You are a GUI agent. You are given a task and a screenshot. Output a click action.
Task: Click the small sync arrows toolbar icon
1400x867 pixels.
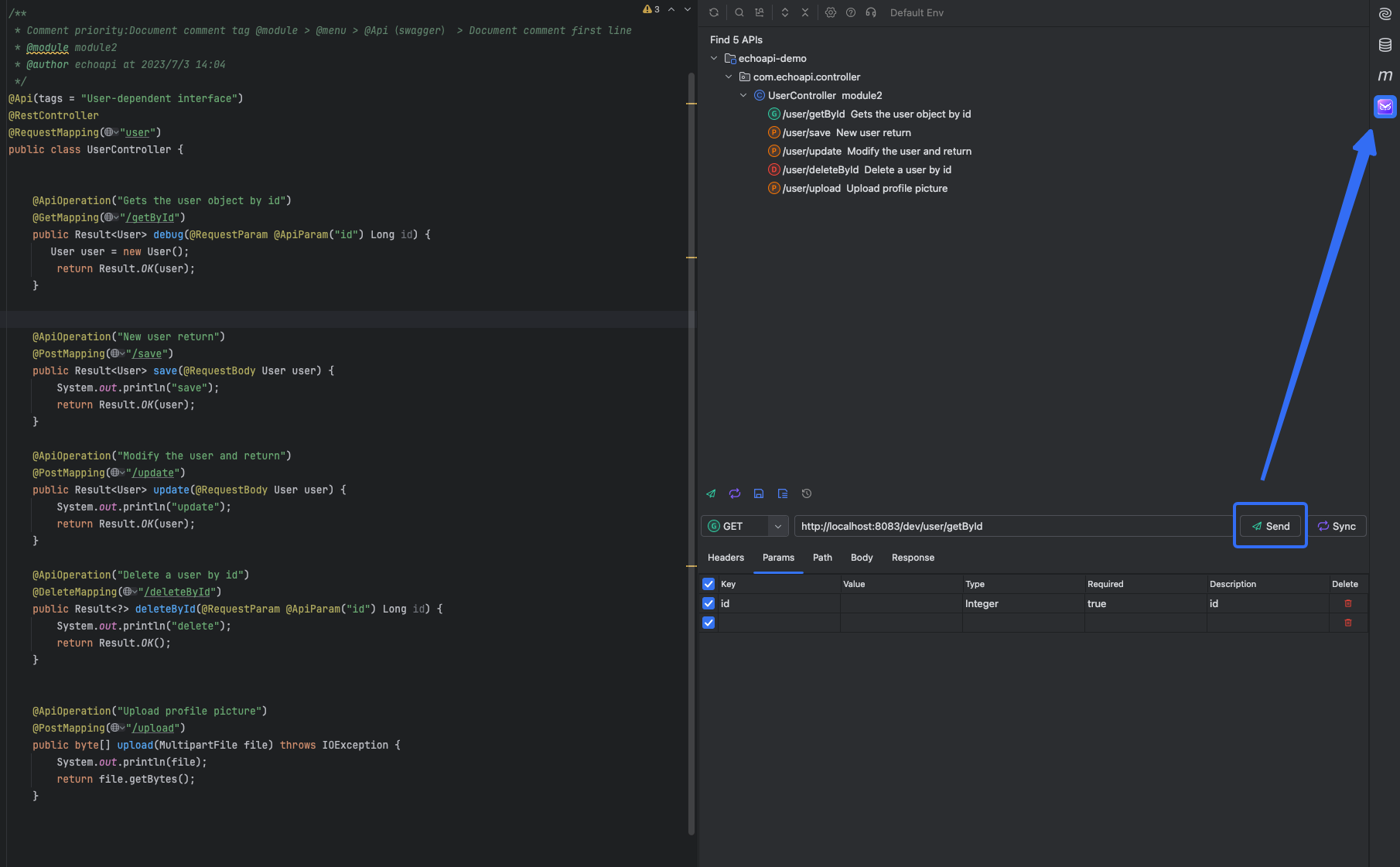[x=735, y=493]
